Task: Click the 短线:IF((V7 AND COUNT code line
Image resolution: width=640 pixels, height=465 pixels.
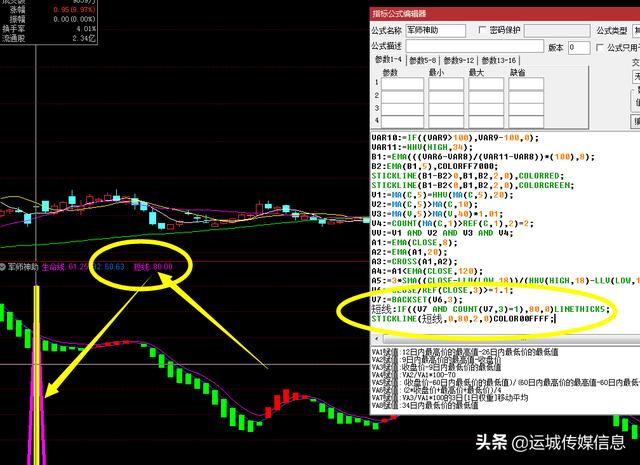Action: click(490, 309)
